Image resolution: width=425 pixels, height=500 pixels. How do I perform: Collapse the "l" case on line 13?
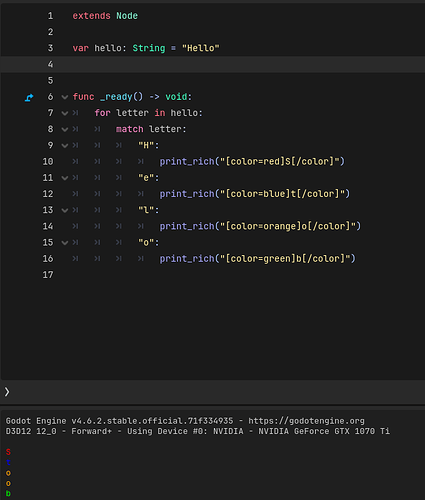tap(65, 210)
